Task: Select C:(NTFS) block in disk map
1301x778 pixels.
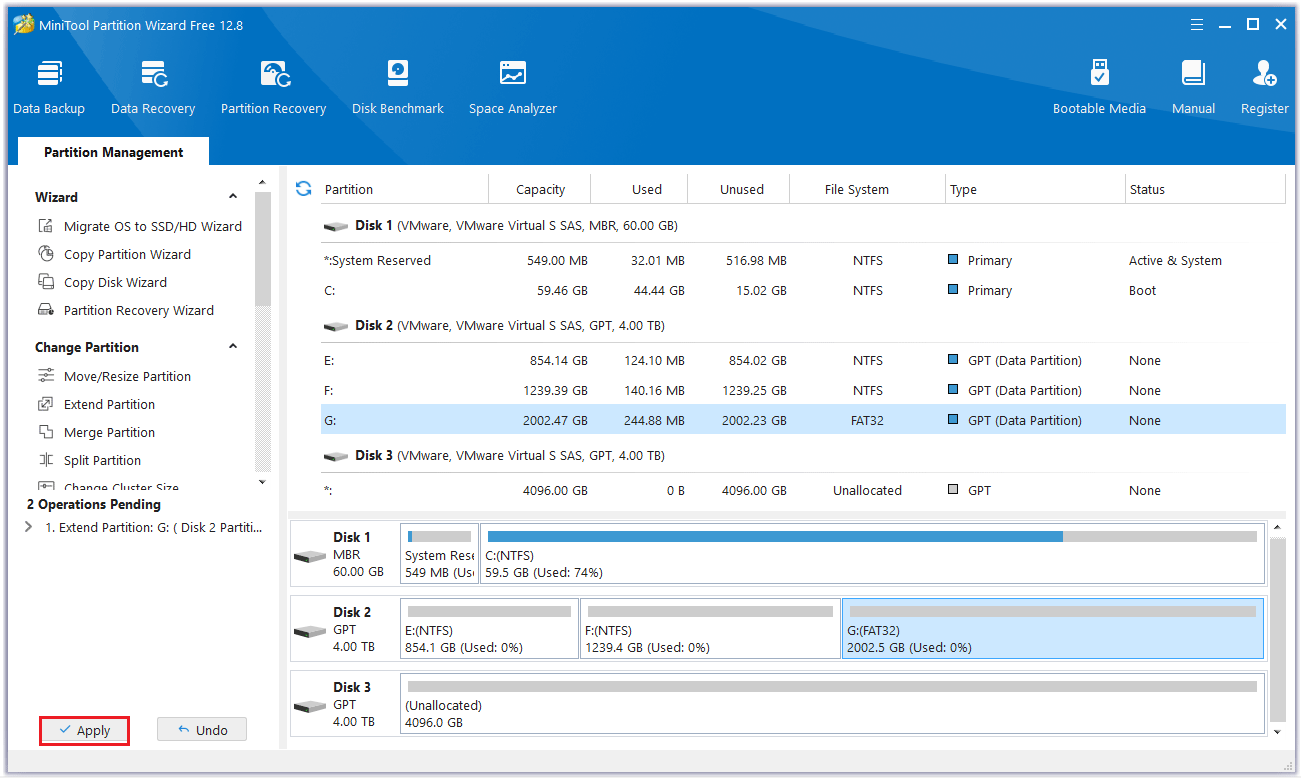Action: 872,553
